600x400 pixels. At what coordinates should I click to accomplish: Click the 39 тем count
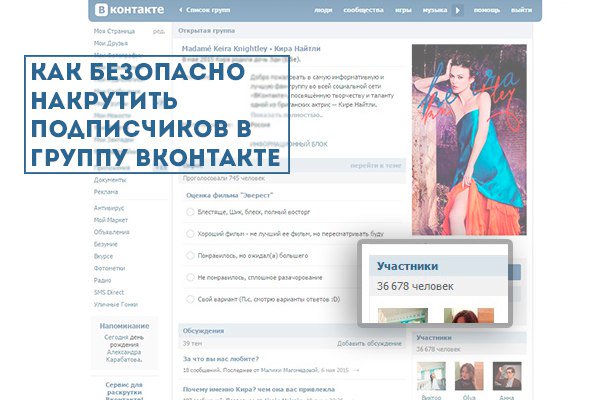point(192,343)
